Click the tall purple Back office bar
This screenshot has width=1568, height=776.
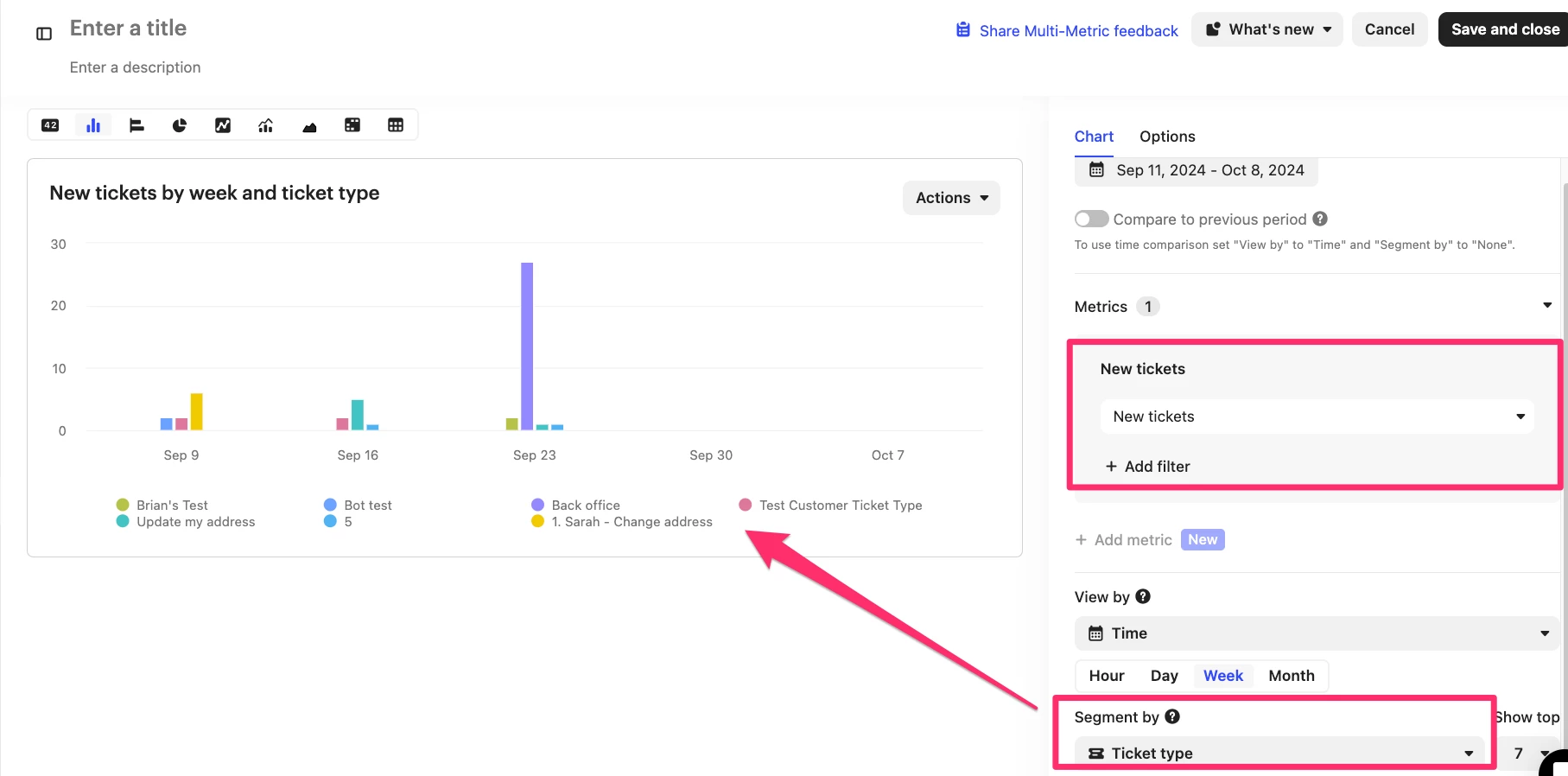tap(527, 346)
